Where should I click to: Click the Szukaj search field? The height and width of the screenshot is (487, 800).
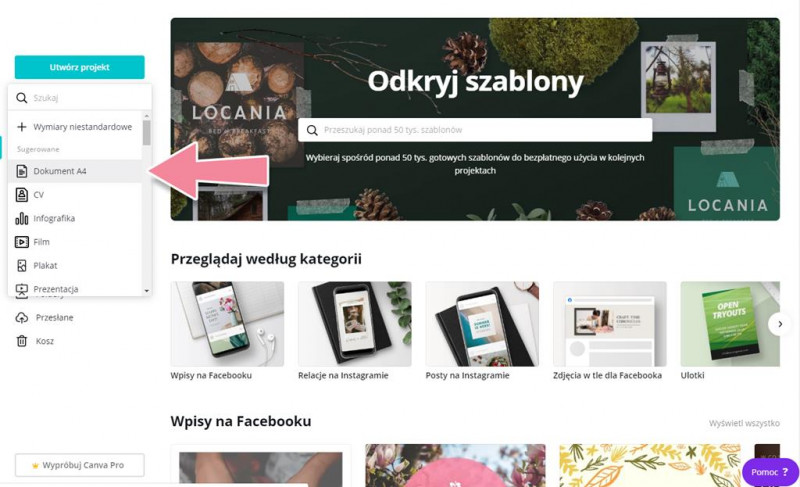80,97
